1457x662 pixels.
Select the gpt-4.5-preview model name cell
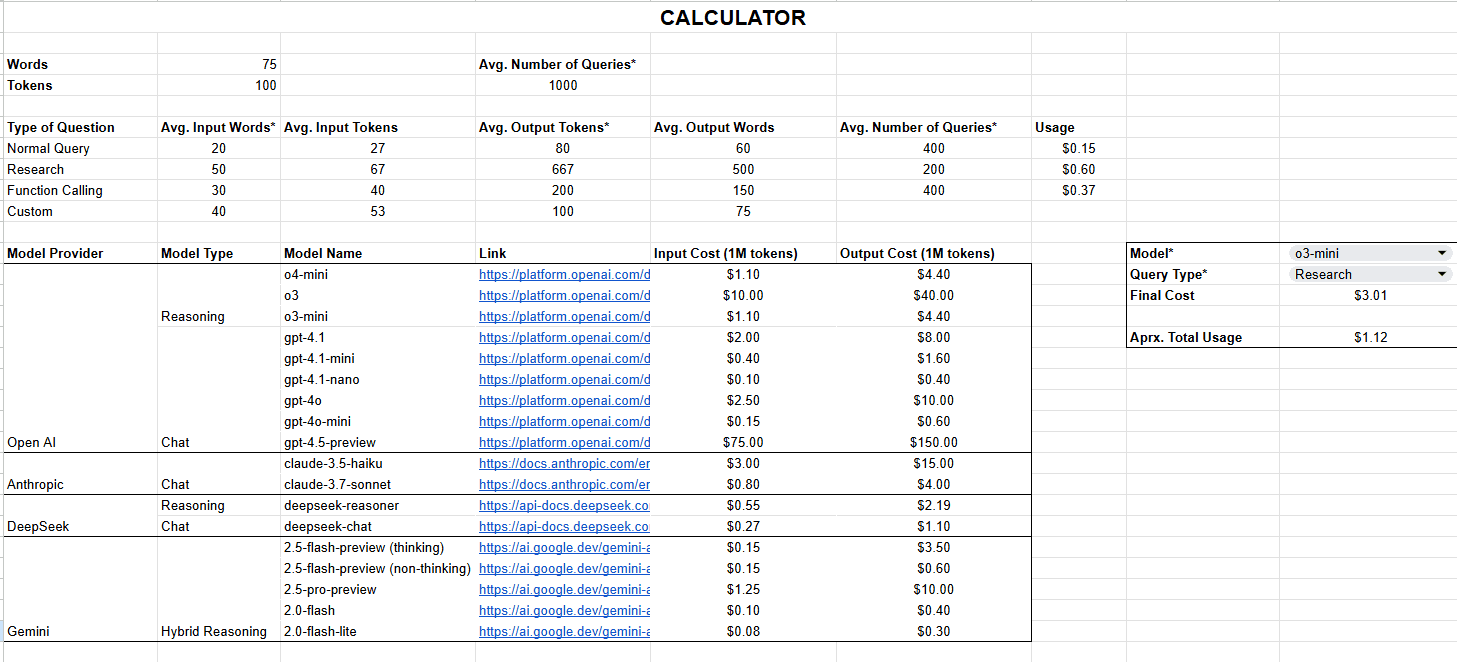click(x=330, y=442)
